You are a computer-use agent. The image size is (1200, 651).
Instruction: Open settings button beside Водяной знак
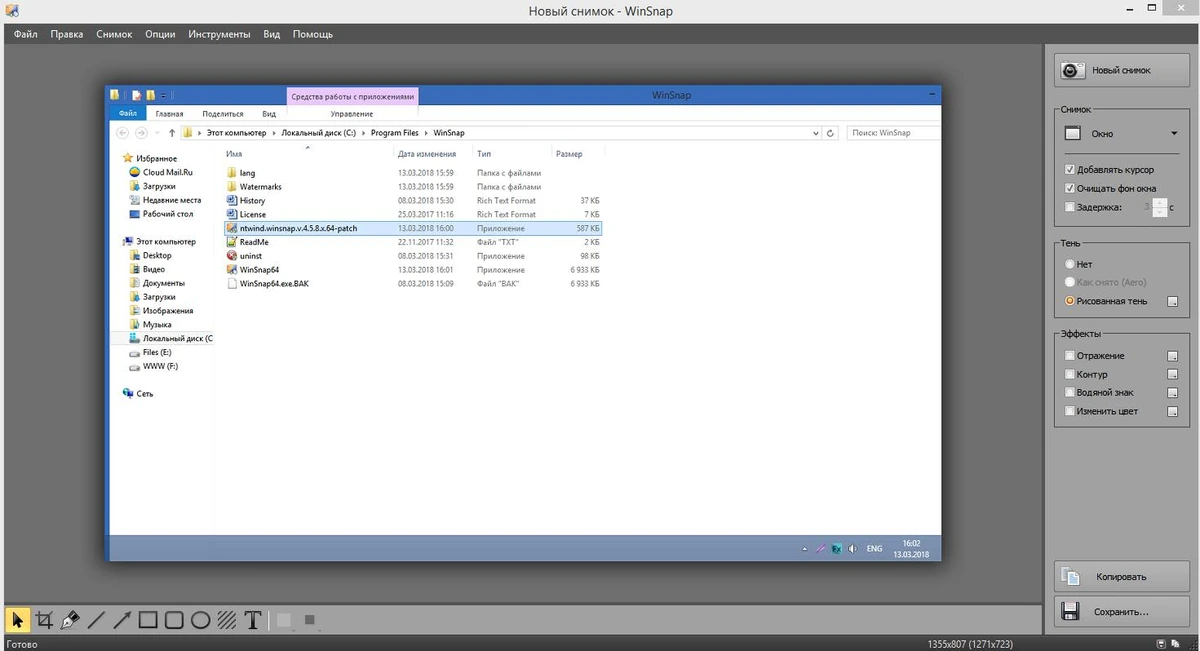pos(1173,393)
